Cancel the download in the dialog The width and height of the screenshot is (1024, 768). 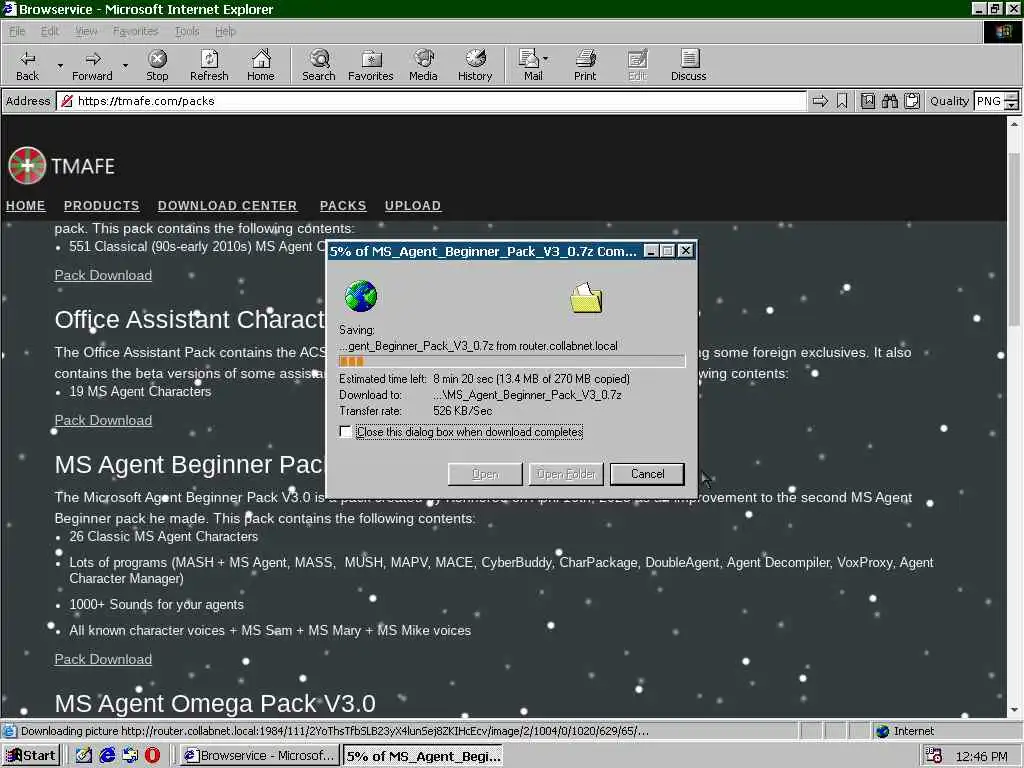tap(647, 474)
